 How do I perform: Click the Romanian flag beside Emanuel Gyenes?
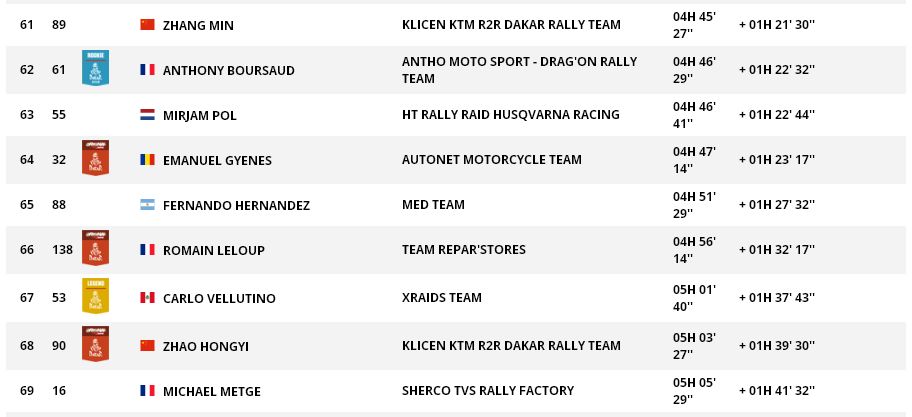click(x=147, y=160)
